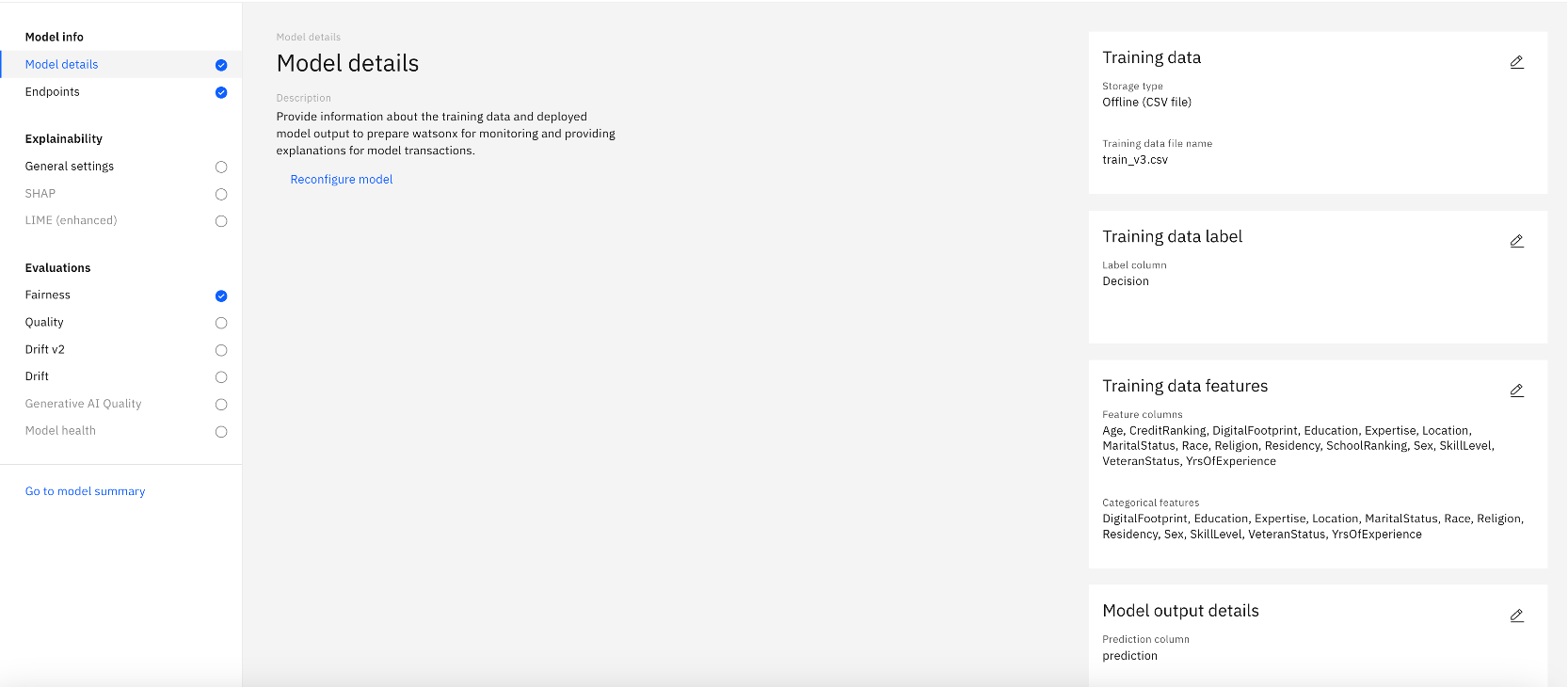This screenshot has height=687, width=1568.
Task: Select the Model health status circle
Action: [221, 432]
